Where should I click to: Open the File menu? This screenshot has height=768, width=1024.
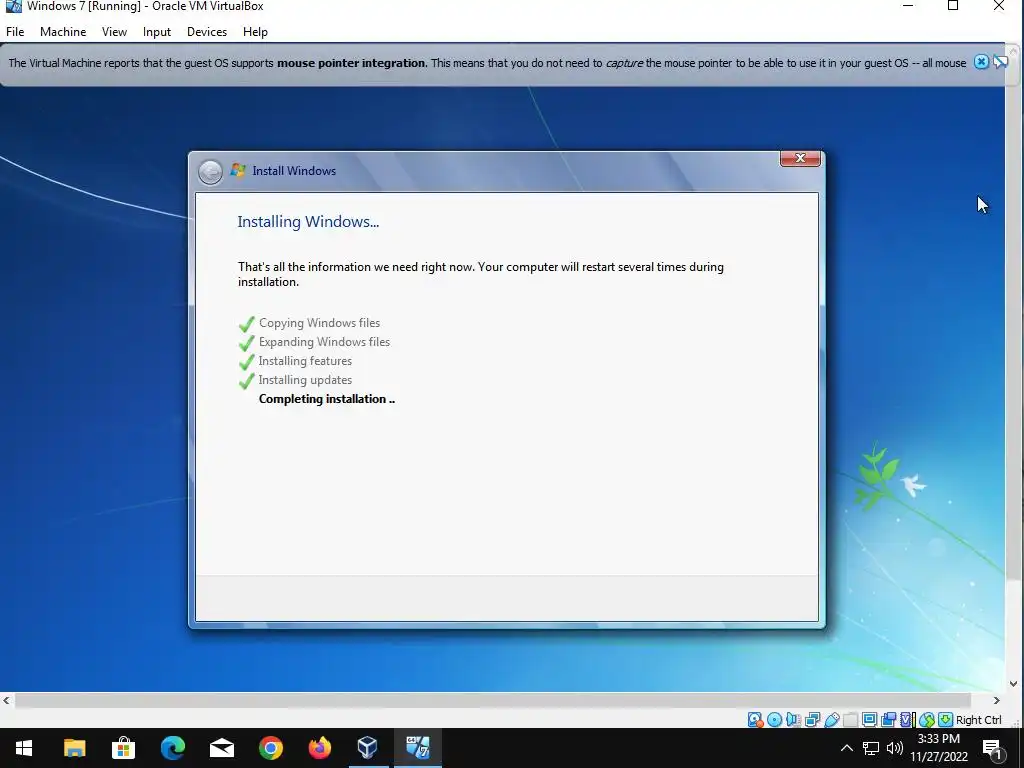[x=15, y=32]
